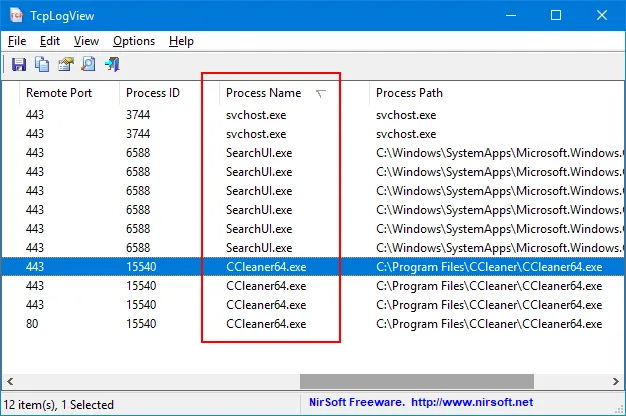Click the status text '12 item(s), 1 Selected'
The image size is (626, 416).
tap(59, 405)
